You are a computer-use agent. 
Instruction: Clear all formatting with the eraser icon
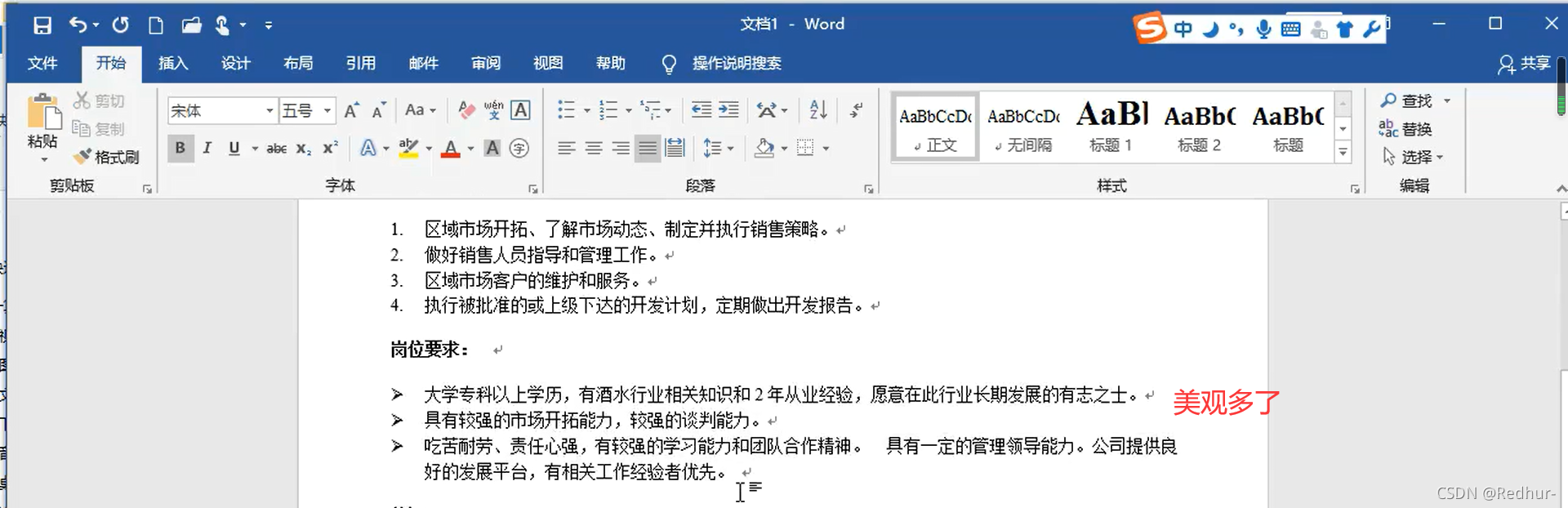466,110
